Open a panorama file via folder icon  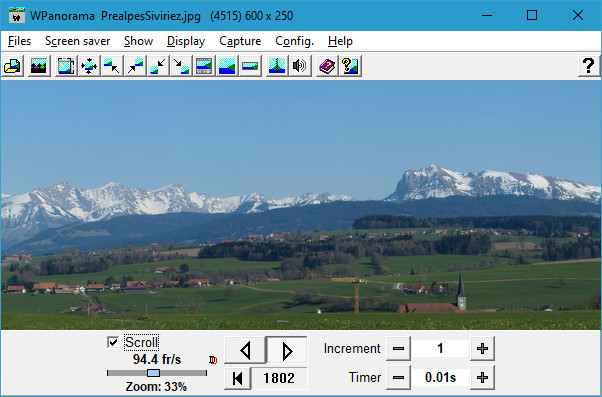coord(13,66)
